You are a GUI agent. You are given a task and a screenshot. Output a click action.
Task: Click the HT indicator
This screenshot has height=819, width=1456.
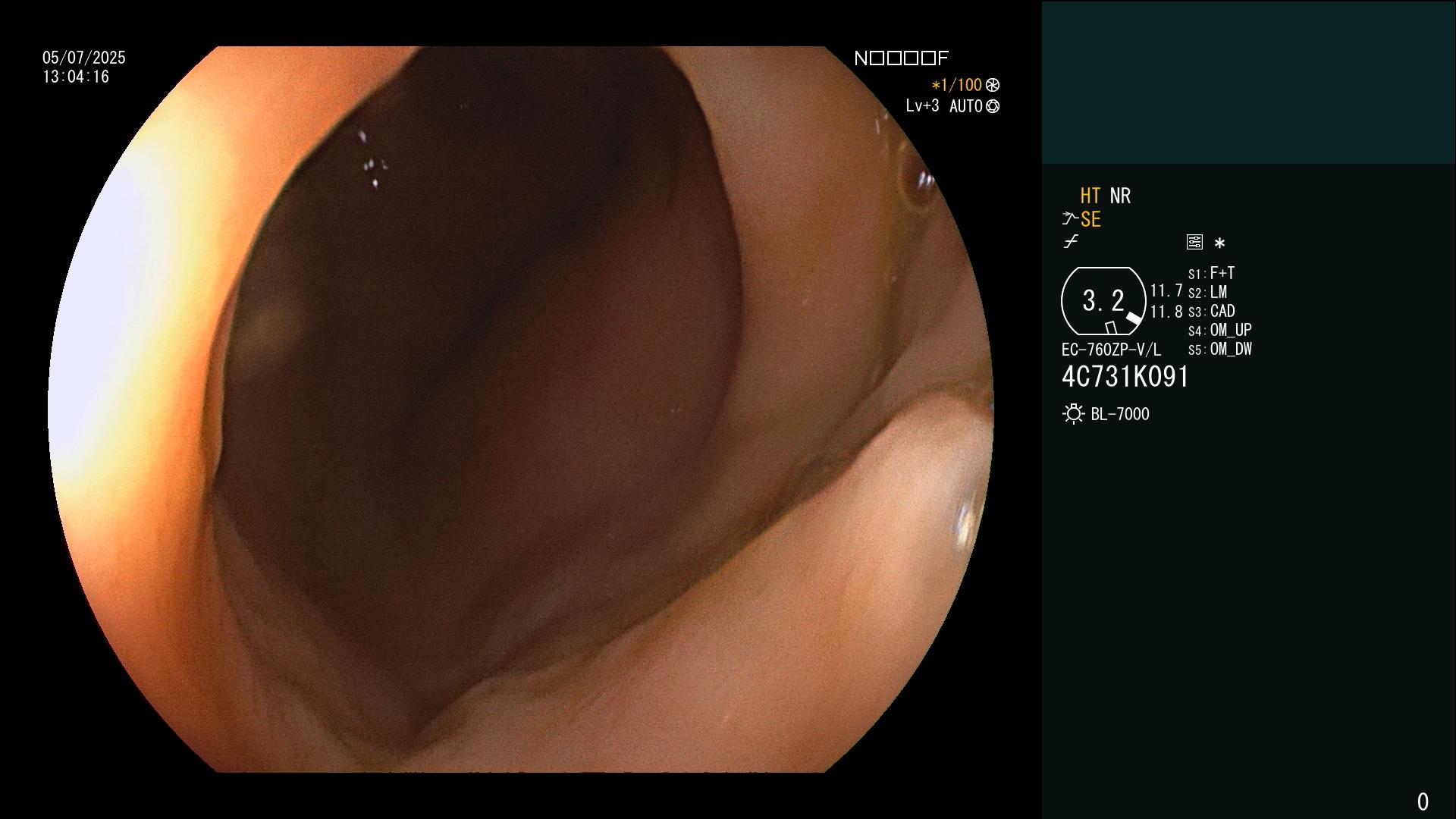tap(1090, 196)
